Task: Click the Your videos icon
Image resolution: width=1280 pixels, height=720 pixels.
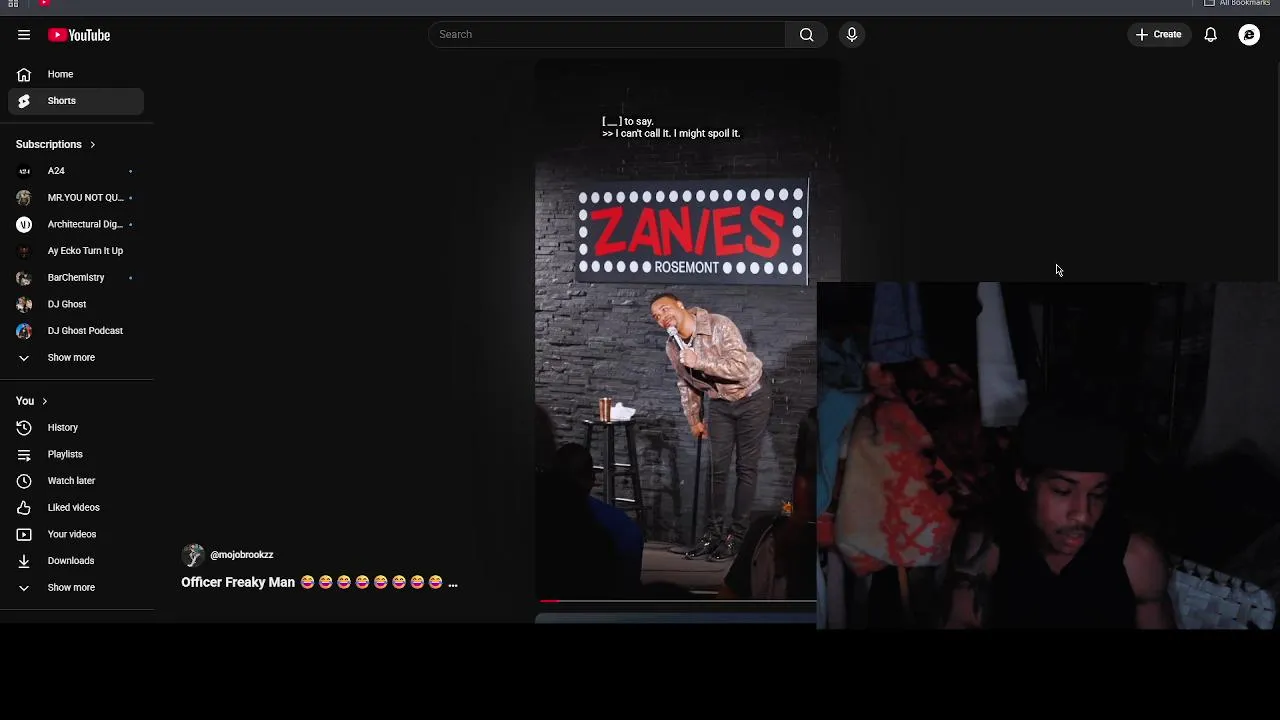Action: [24, 534]
